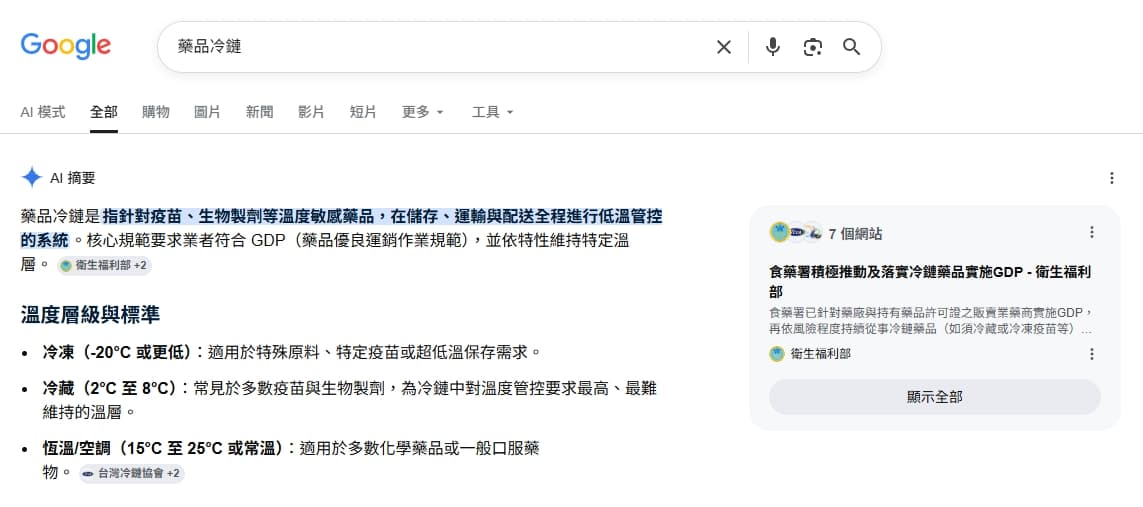Click the article snippet starting 食藥署已針對藥廠
Viewport: 1143px width, 507px height.
tap(931, 321)
